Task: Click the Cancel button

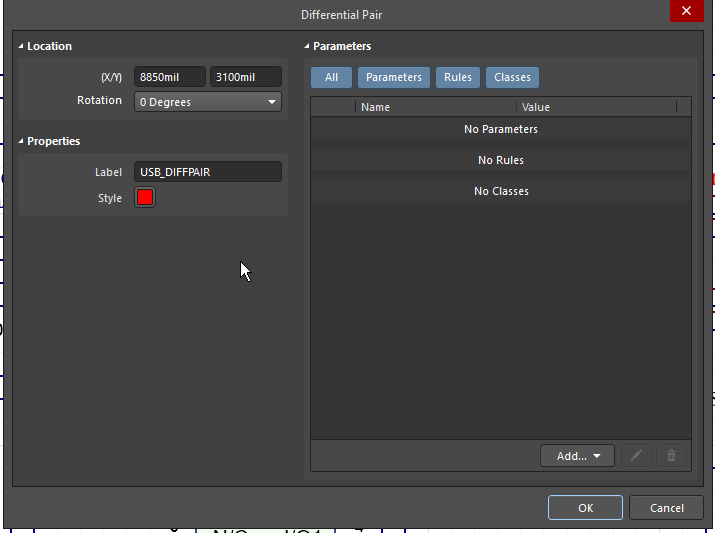Action: (667, 507)
